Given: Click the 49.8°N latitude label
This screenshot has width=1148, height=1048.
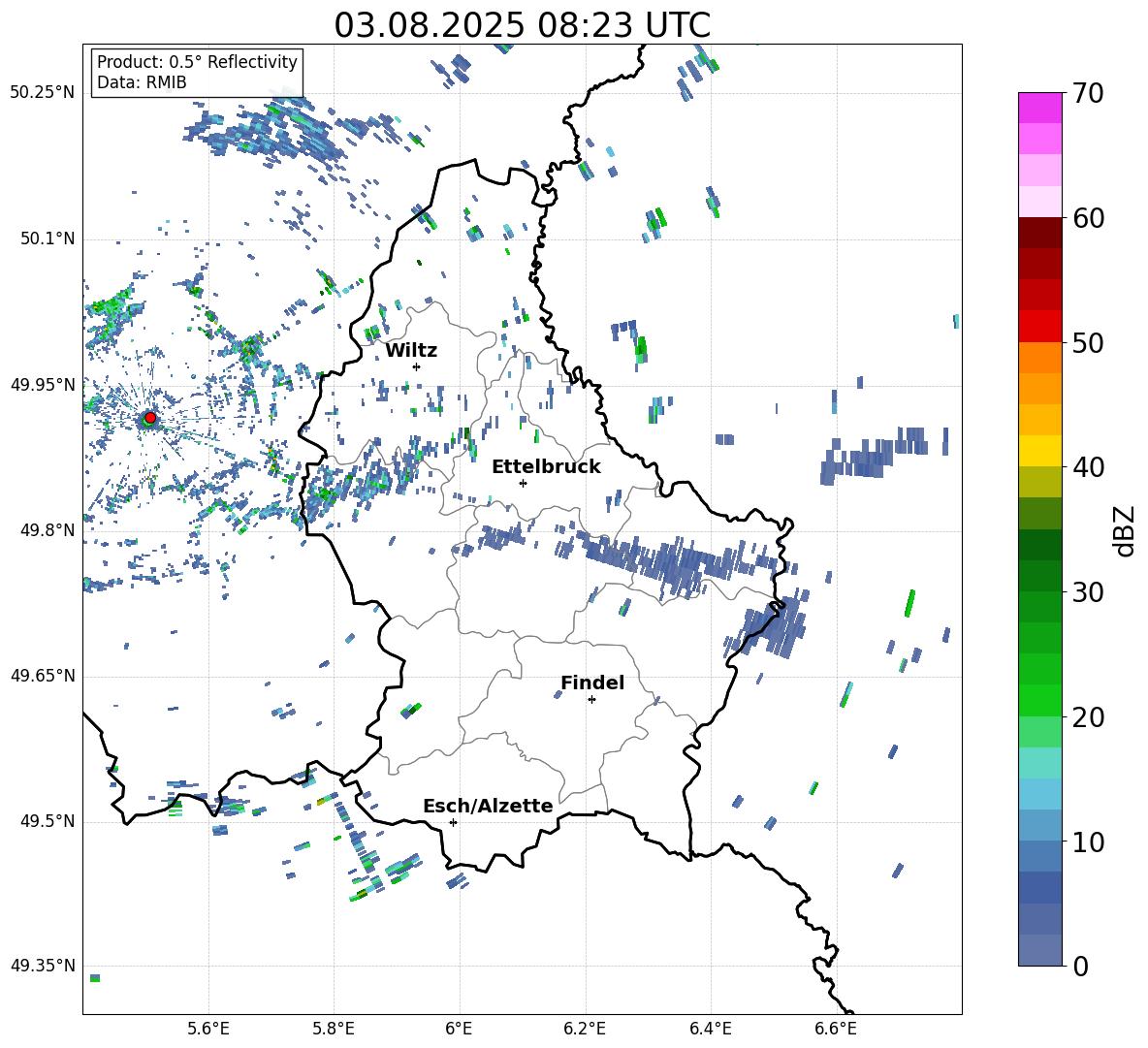Looking at the screenshot, I should [48, 530].
